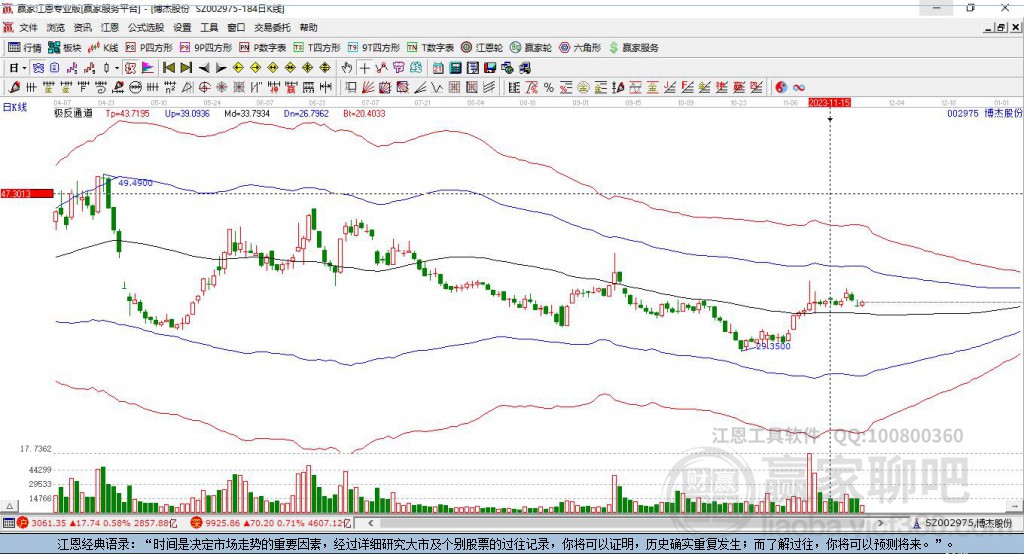Open the 板块 sector view

tap(65, 48)
